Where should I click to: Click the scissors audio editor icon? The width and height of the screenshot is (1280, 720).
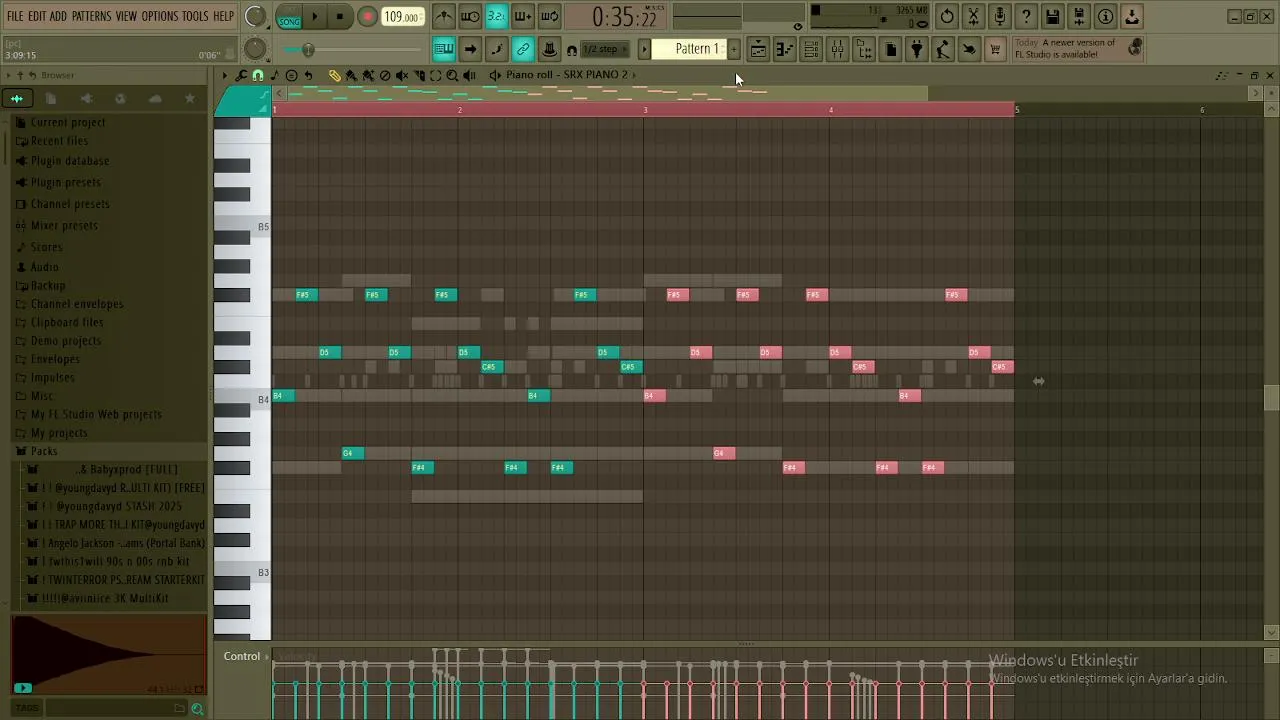tap(973, 16)
